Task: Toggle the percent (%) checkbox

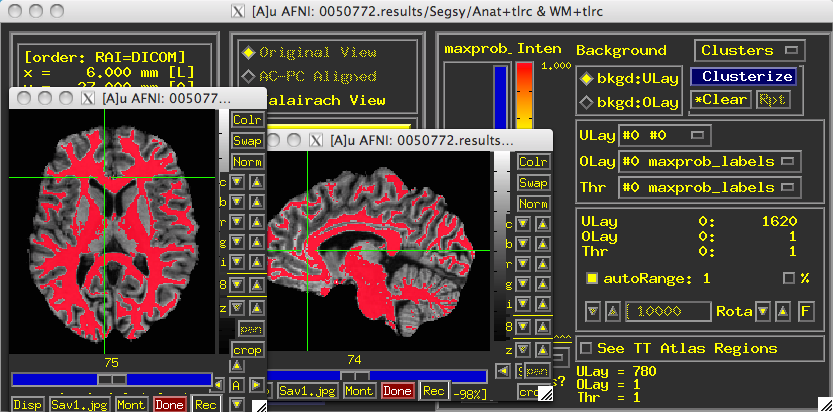Action: click(x=789, y=278)
